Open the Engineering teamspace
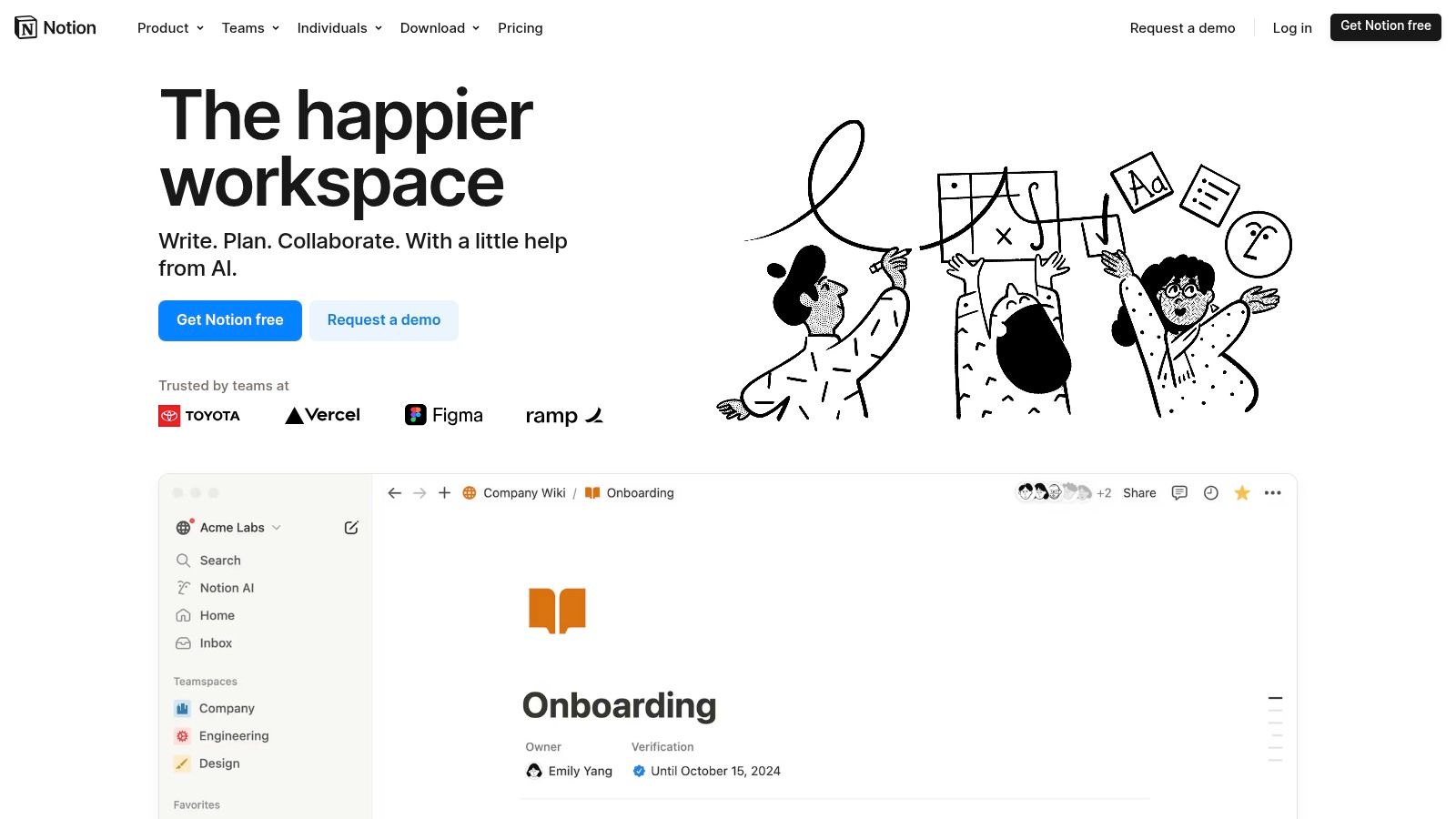 coord(234,736)
